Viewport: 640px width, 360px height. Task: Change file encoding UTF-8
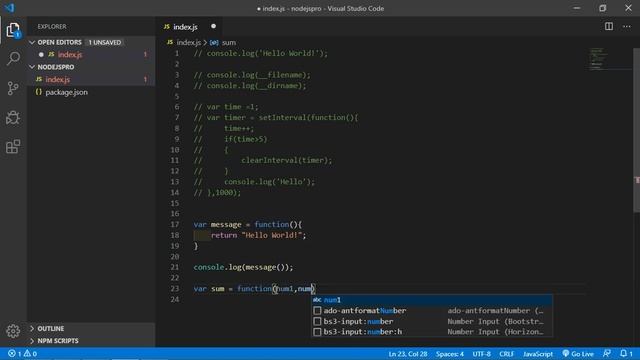(481, 353)
